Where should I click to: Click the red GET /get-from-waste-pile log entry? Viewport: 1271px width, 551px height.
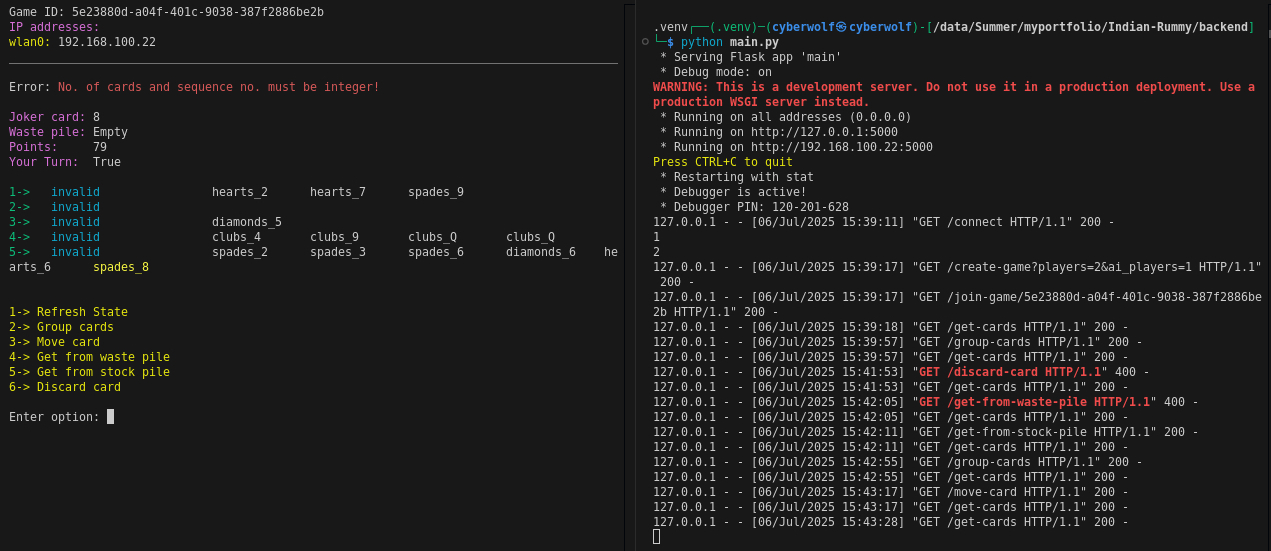pyautogui.click(x=1032, y=402)
